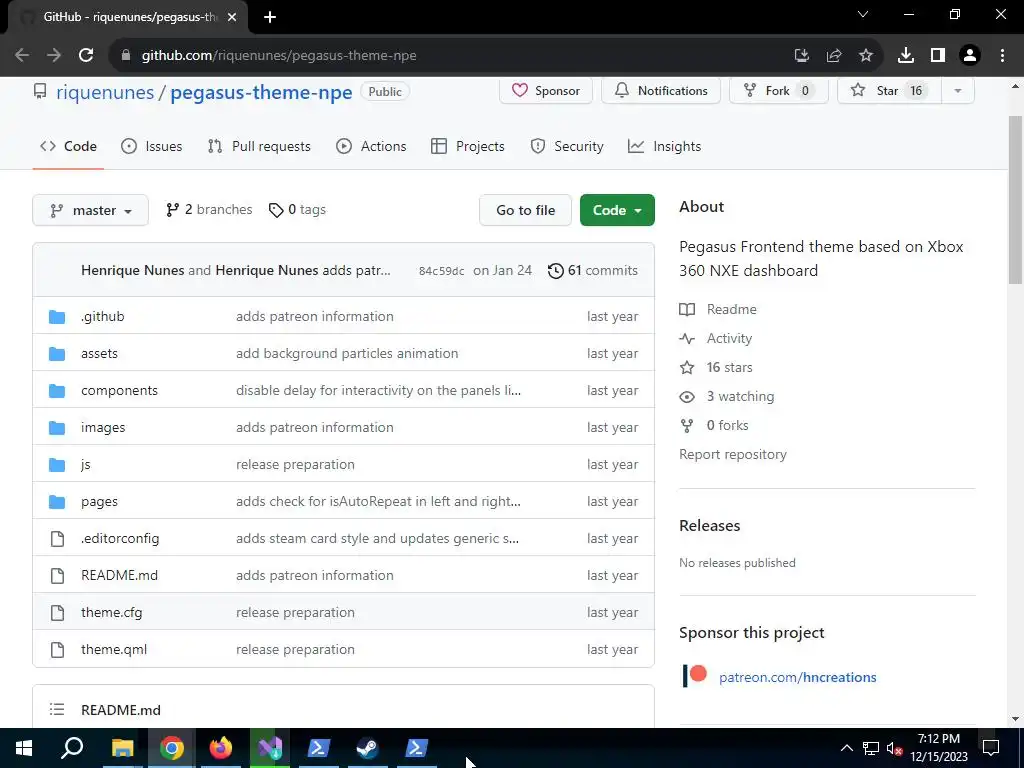
Task: Open the .editorconfig file
Action: point(120,538)
